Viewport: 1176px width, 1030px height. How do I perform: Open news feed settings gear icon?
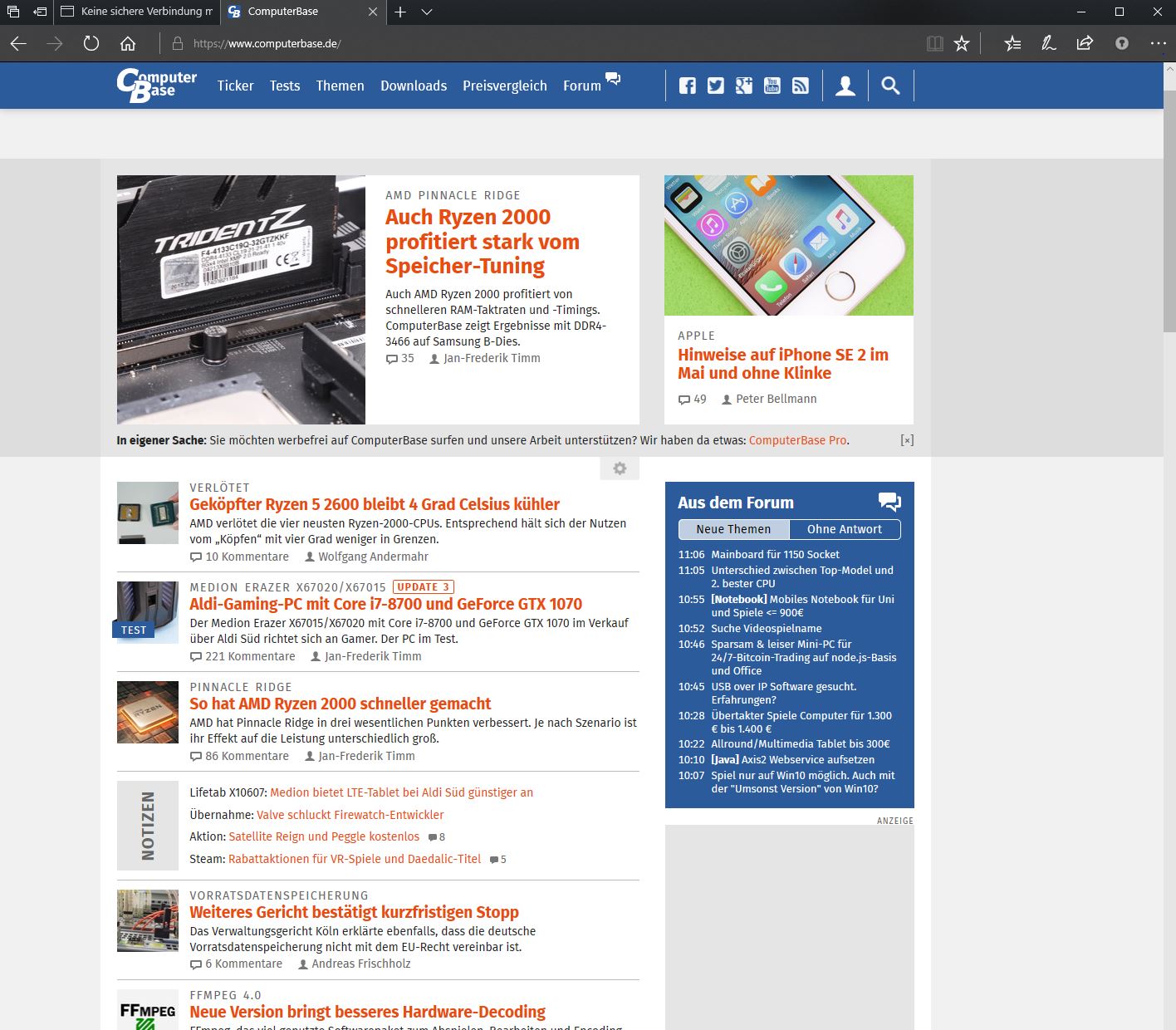[x=620, y=468]
